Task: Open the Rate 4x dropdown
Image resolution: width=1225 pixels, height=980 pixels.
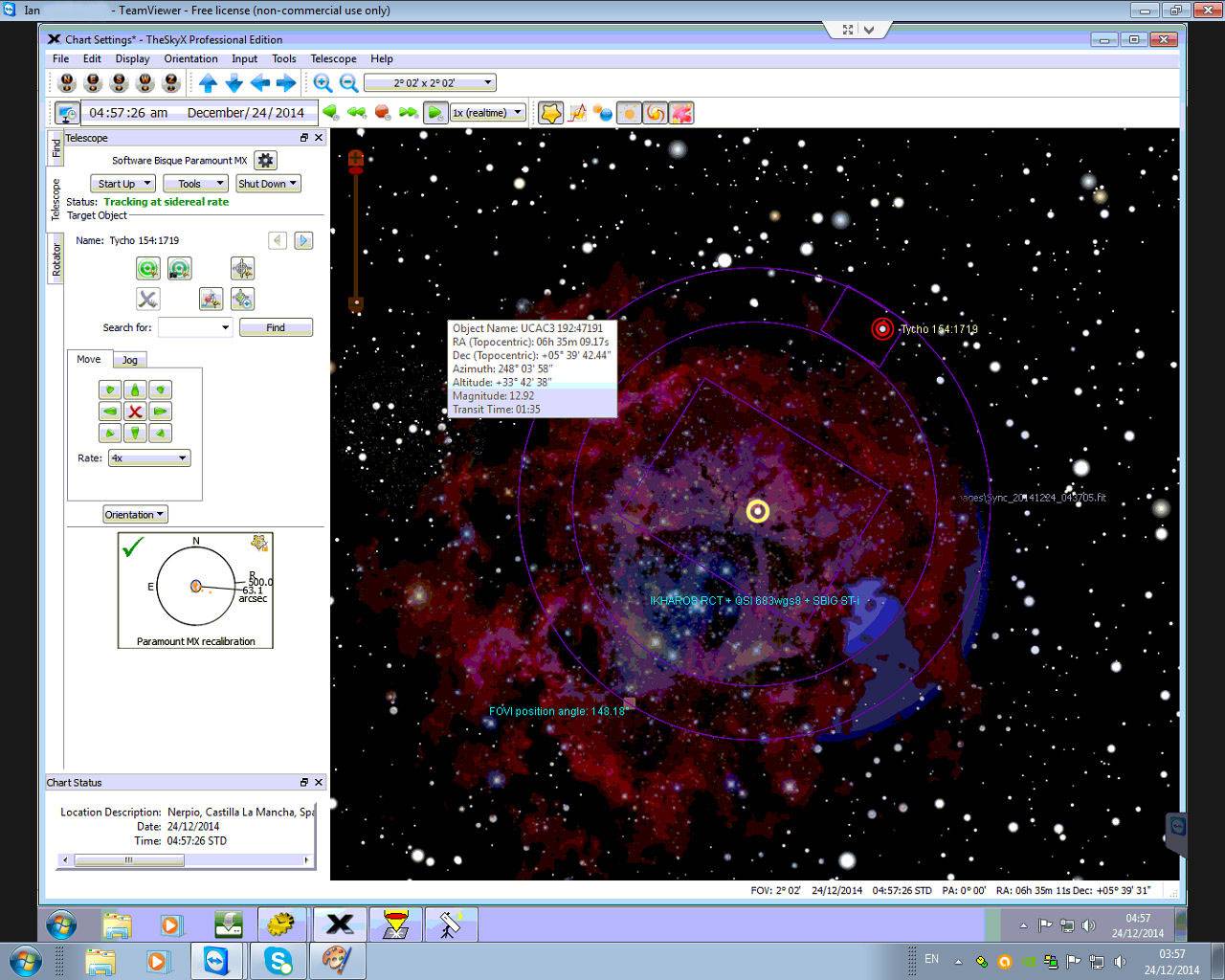Action: [149, 458]
